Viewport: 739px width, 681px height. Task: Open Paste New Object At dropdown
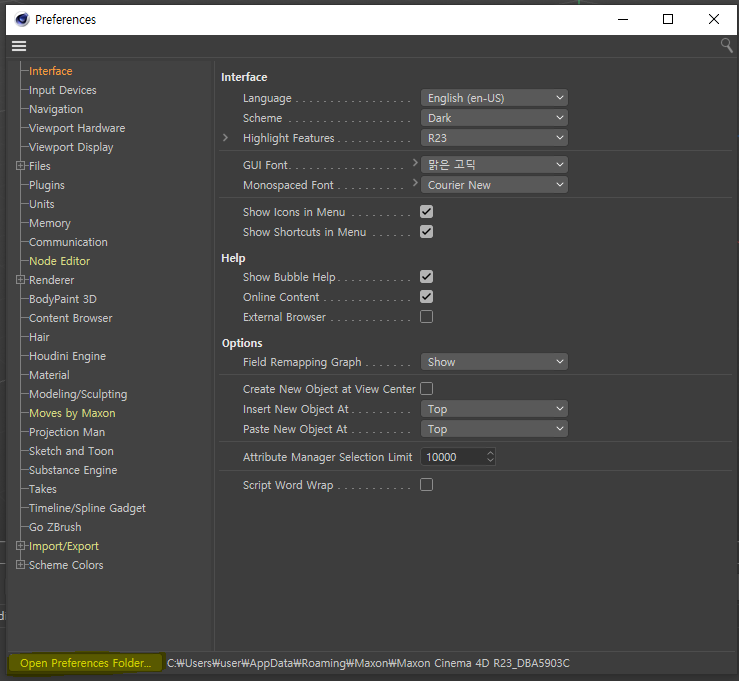click(x=494, y=429)
